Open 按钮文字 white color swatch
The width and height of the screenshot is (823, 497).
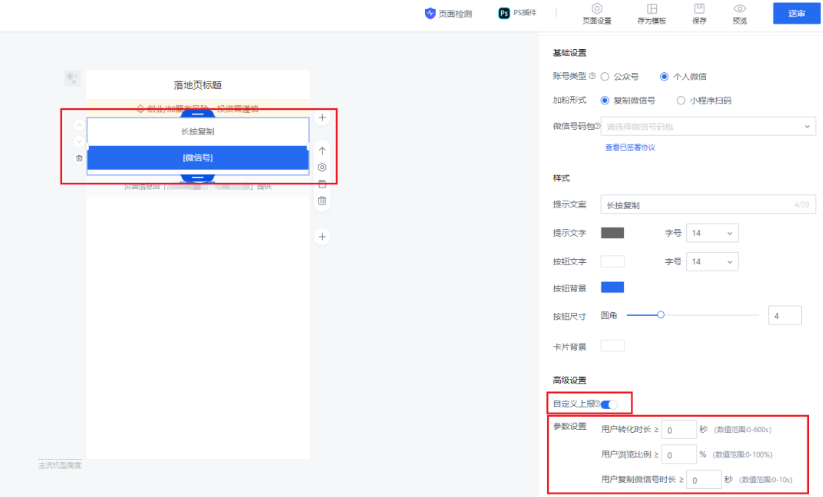pyautogui.click(x=613, y=261)
